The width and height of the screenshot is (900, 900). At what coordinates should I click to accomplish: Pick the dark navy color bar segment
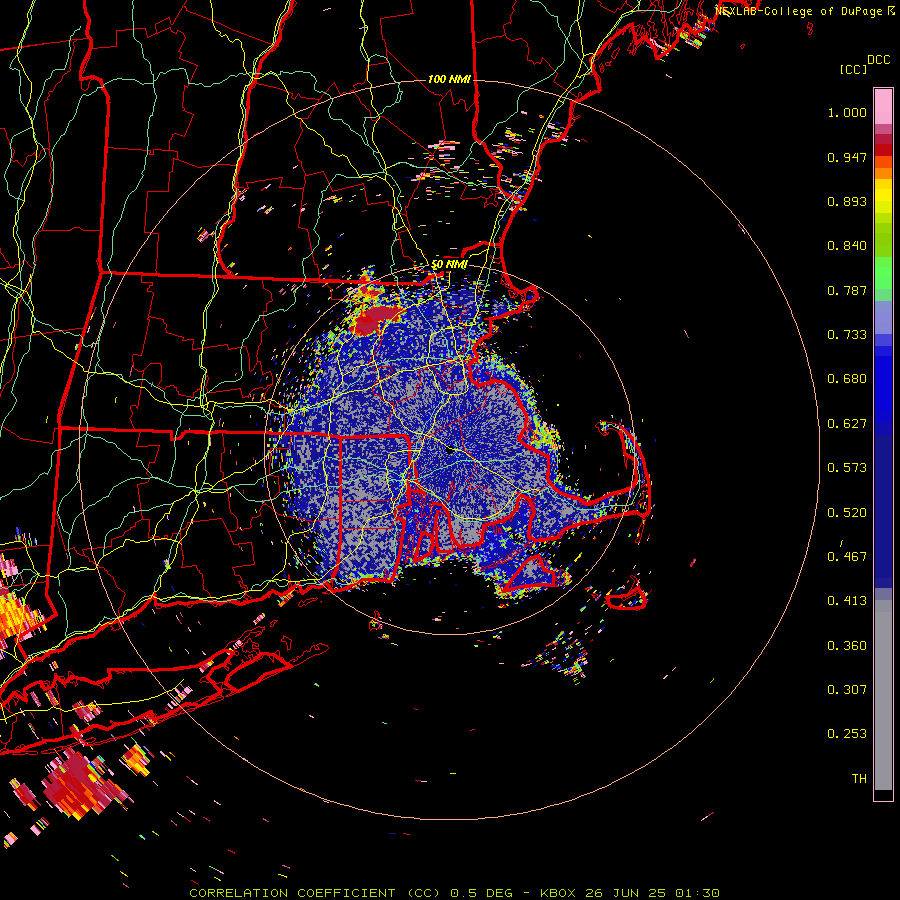tap(883, 511)
